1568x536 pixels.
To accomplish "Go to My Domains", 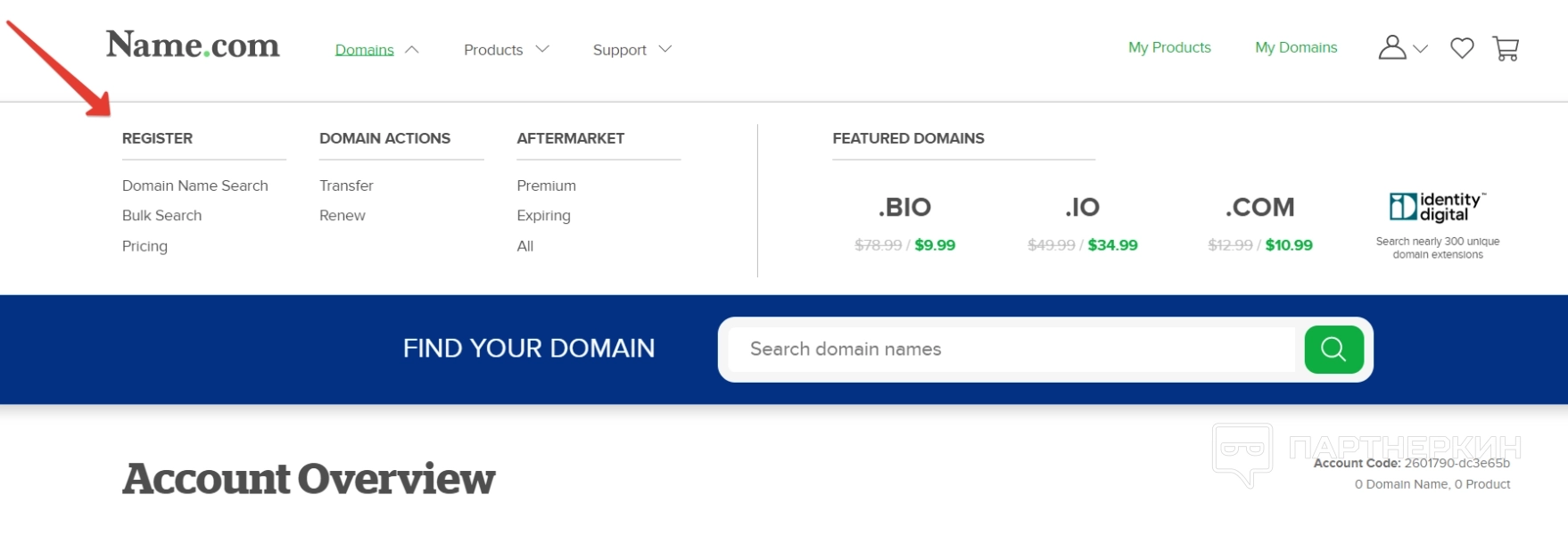I will click(x=1296, y=47).
